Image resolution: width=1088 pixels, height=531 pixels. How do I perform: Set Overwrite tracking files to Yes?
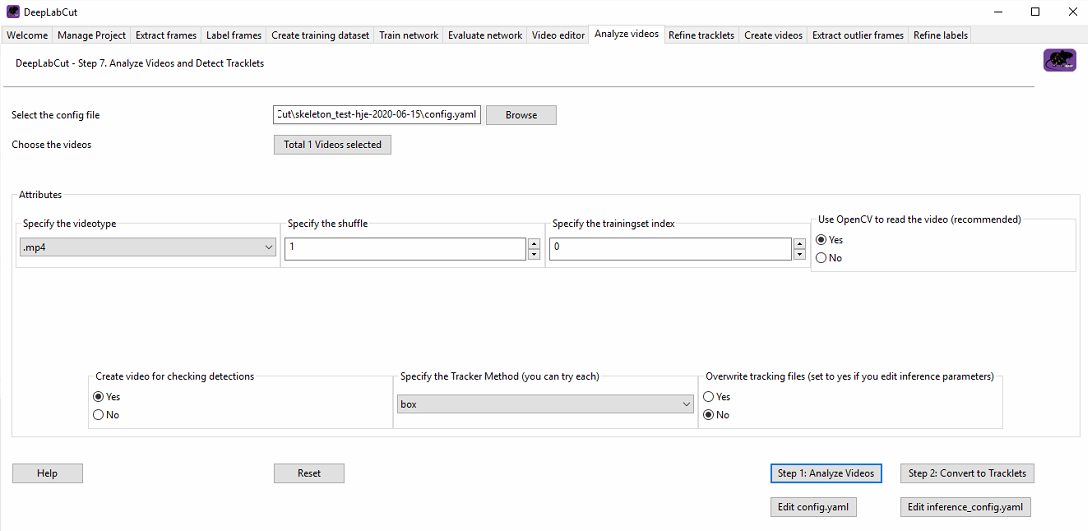(x=708, y=397)
